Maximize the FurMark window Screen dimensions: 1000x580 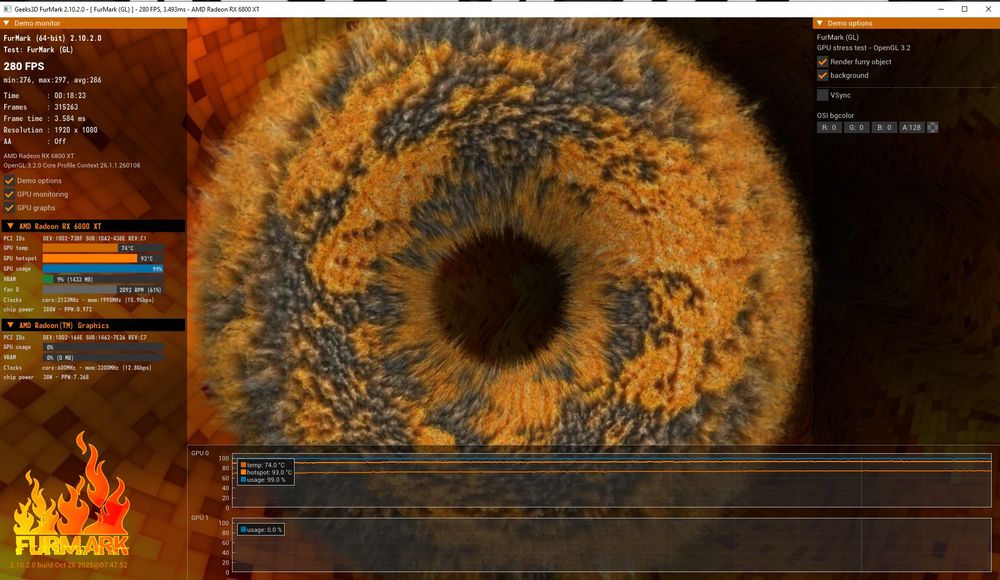964,9
